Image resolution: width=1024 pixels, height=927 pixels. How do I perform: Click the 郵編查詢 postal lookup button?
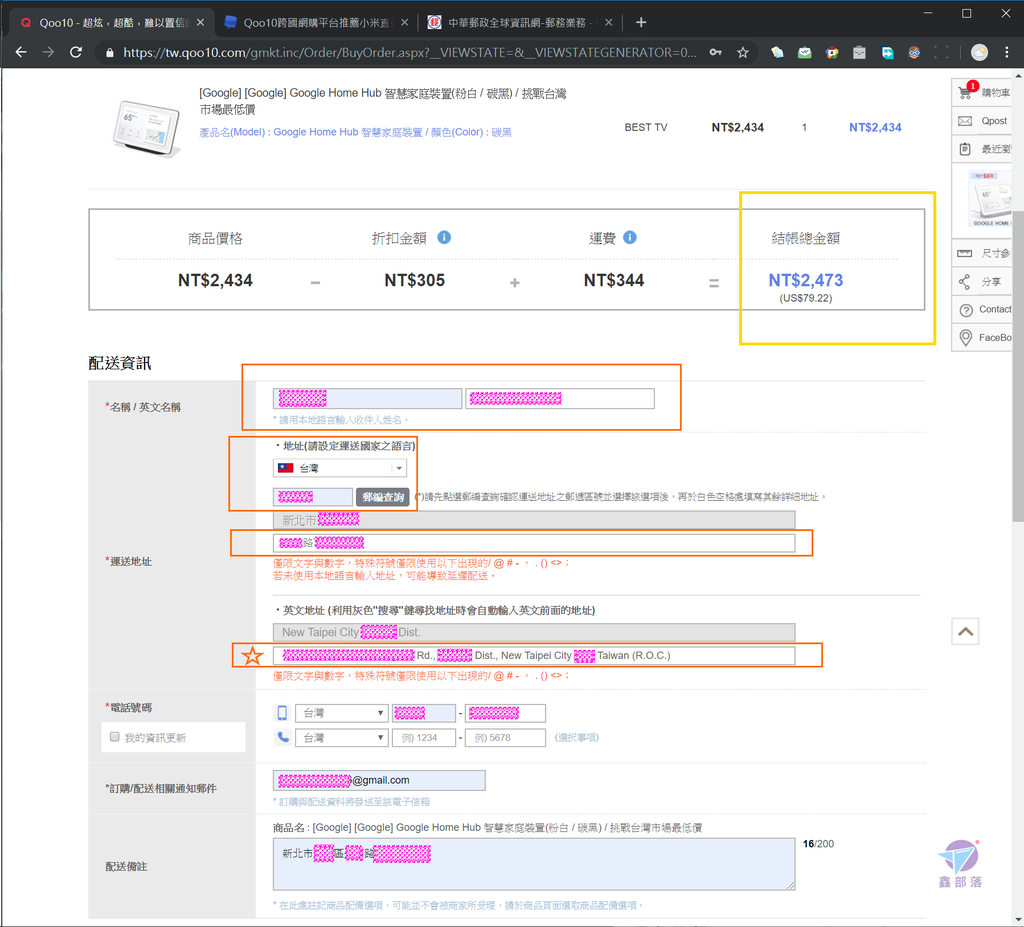coord(383,497)
